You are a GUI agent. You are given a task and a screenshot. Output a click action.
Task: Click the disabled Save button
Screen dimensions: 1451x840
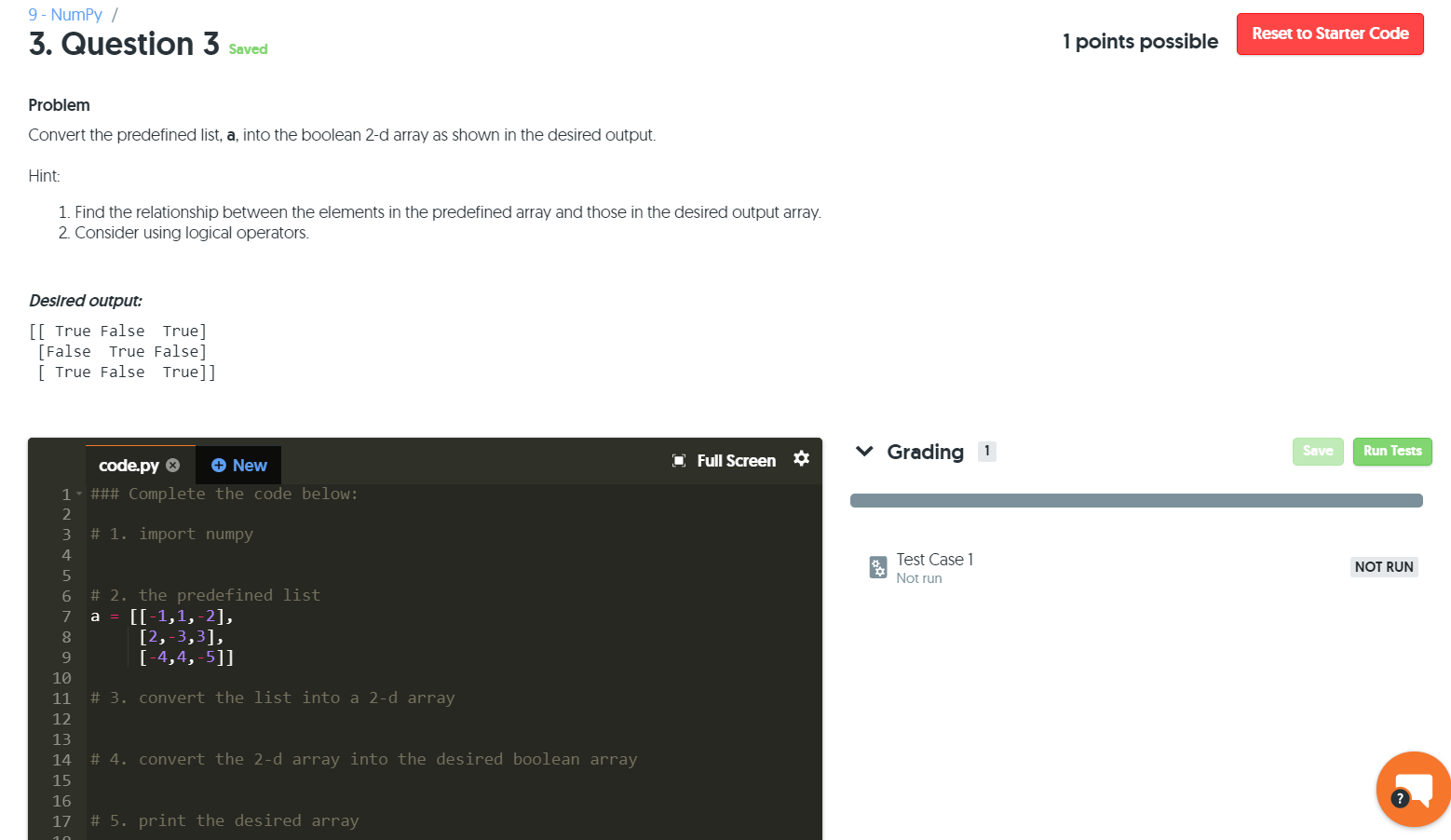click(1318, 451)
